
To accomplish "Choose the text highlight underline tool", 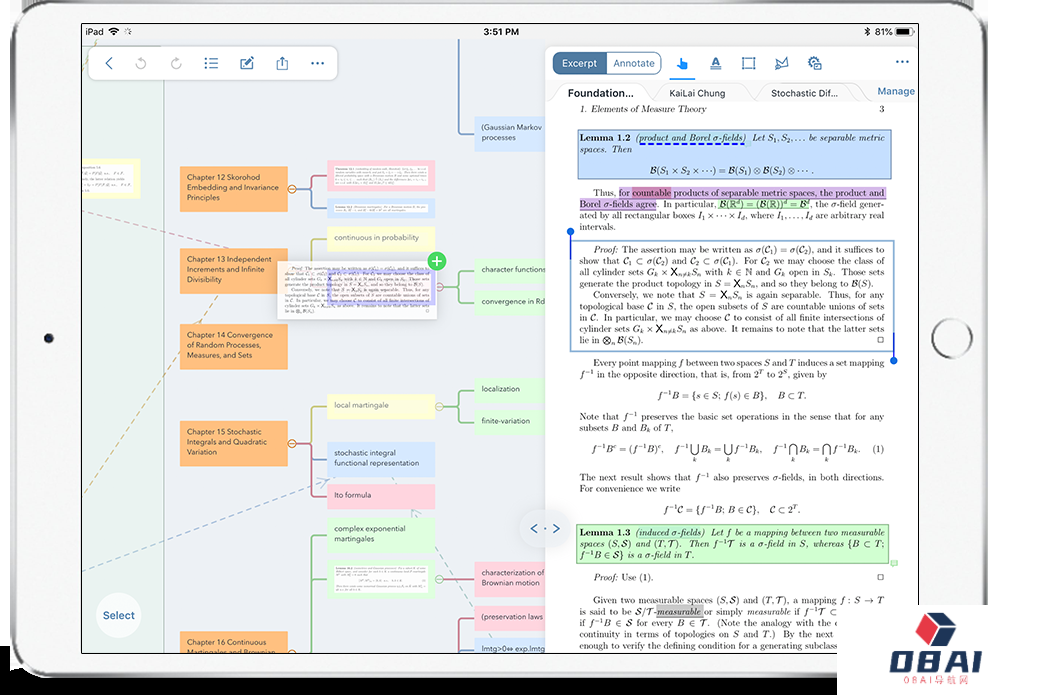I will pyautogui.click(x=715, y=63).
